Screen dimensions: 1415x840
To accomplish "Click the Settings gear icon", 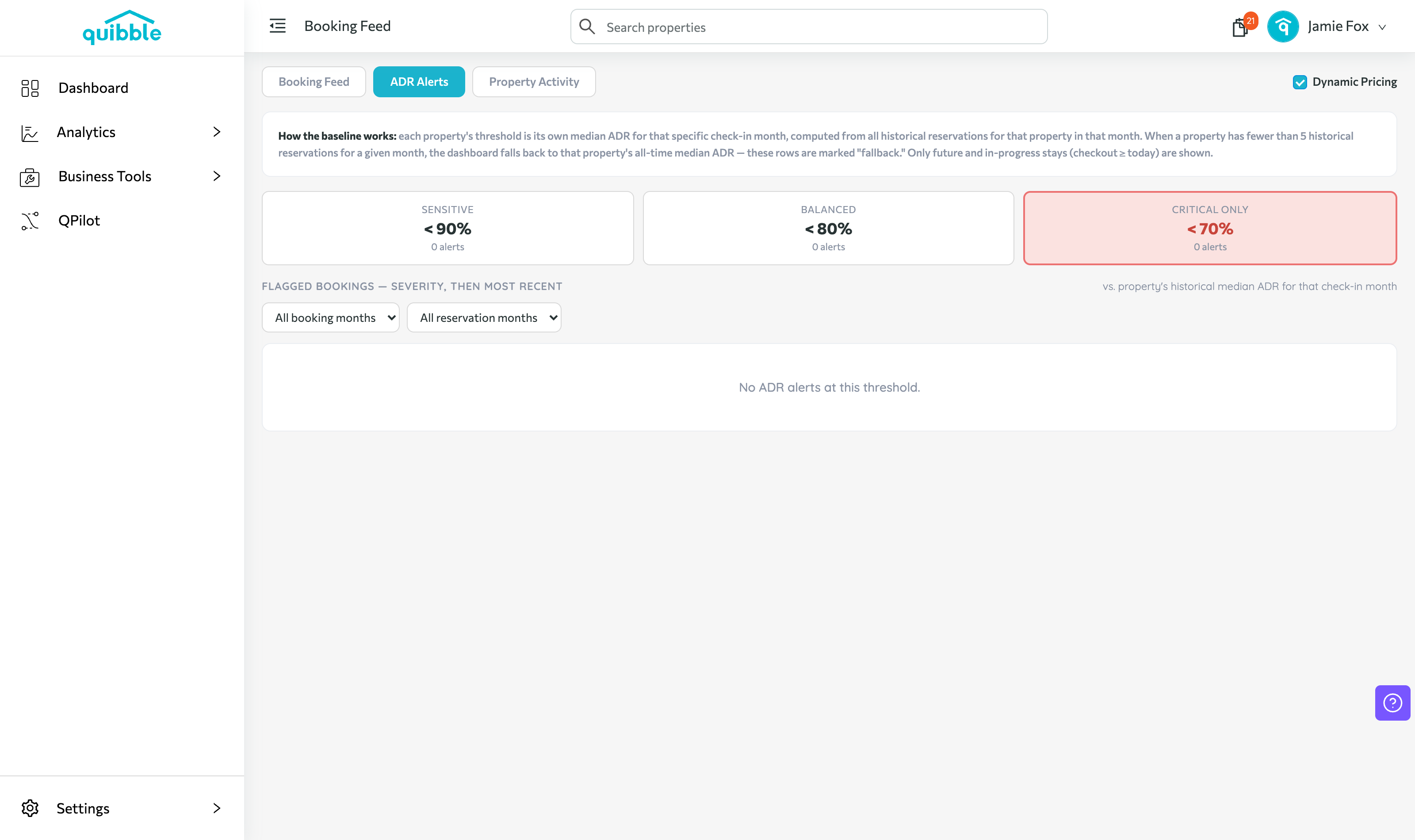I will click(30, 808).
